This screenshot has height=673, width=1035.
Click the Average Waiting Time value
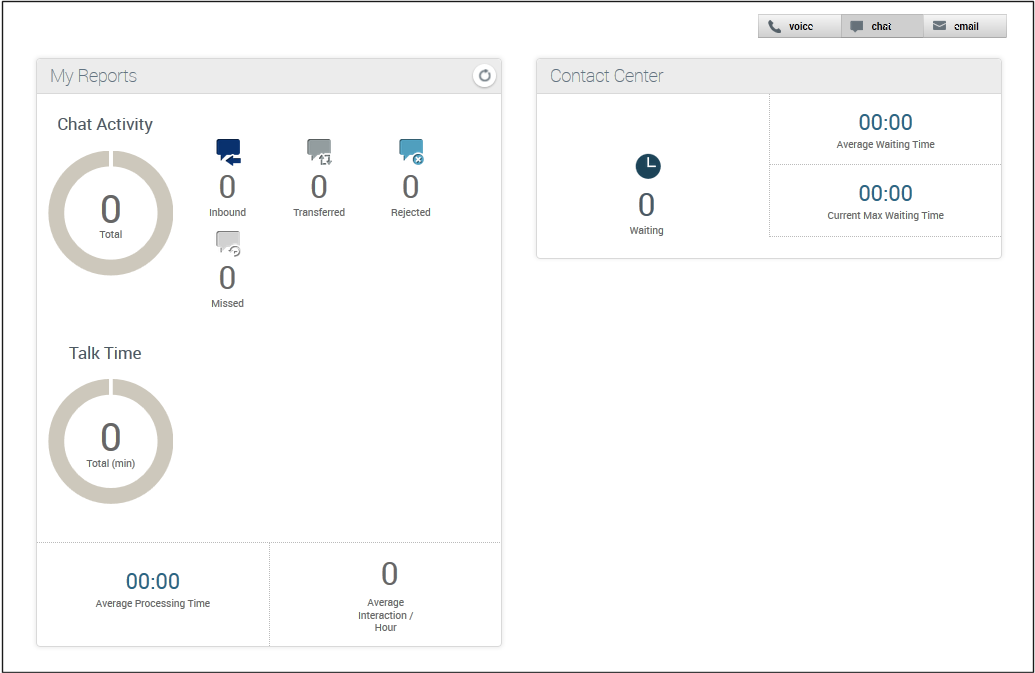tap(885, 123)
